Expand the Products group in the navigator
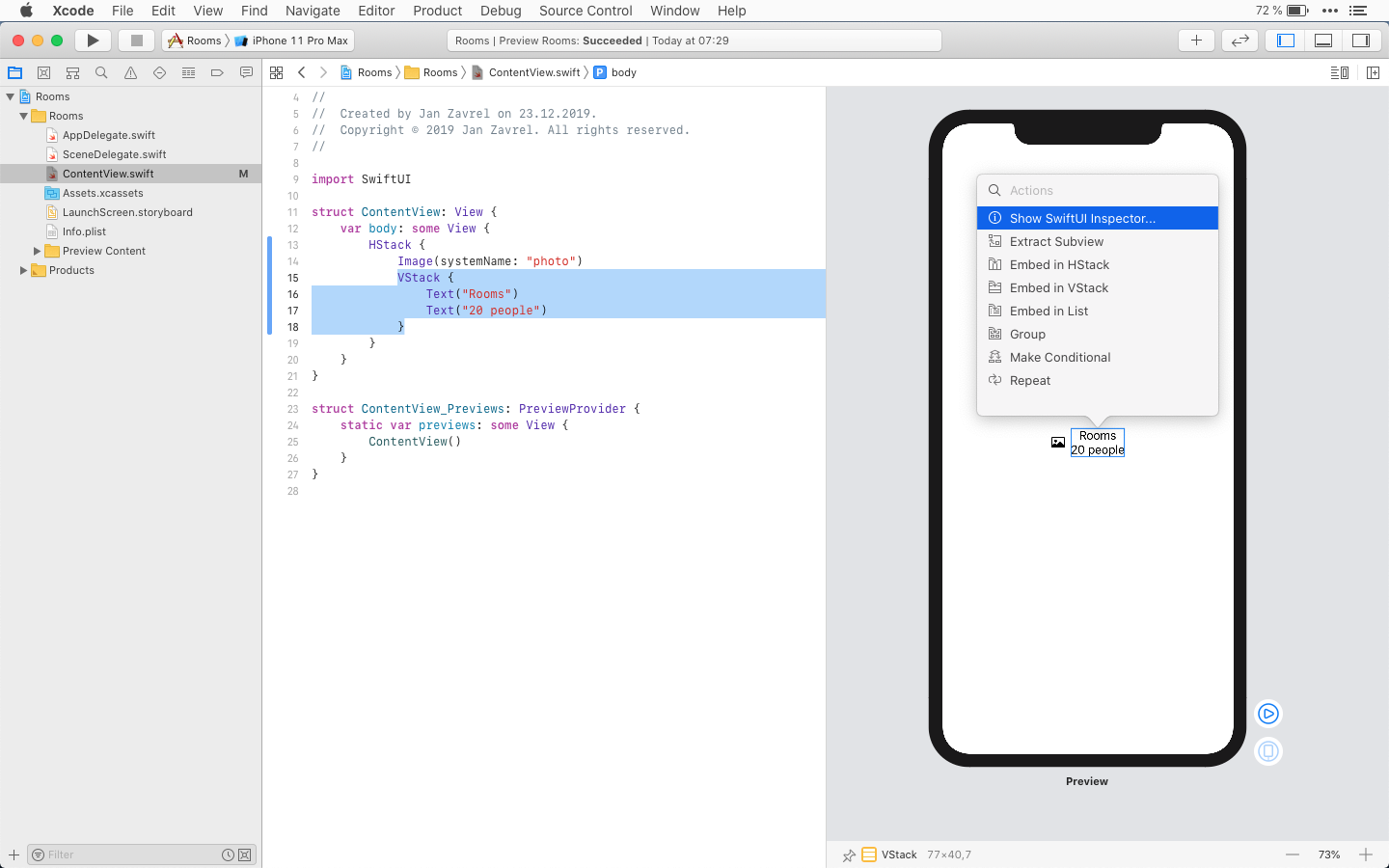The image size is (1389, 868). pyautogui.click(x=22, y=270)
